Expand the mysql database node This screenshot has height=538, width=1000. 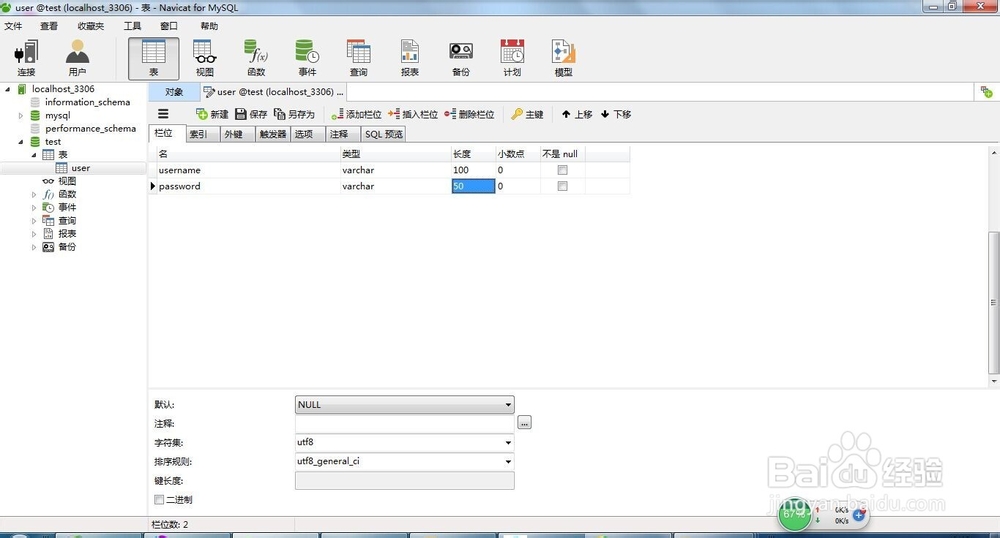pos(20,115)
